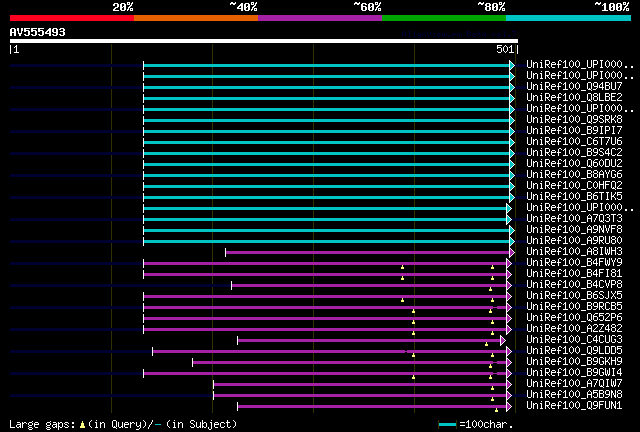
Task: Click the purple alignment bar for B9GKH9
Action: (350, 363)
